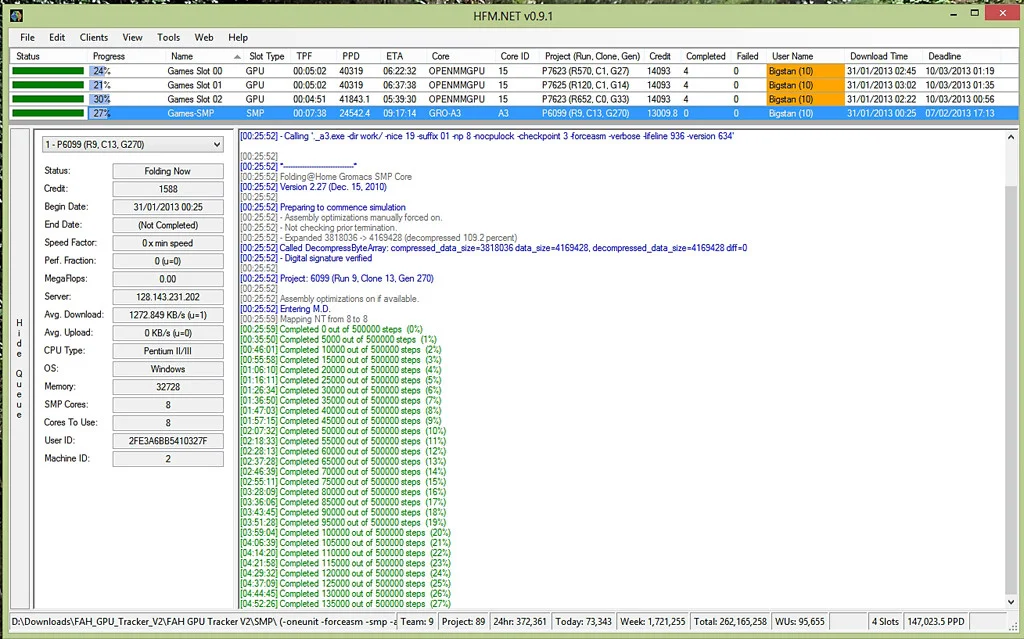Click the WUs: 95,655 status entry
The height and width of the screenshot is (639, 1024).
799,621
